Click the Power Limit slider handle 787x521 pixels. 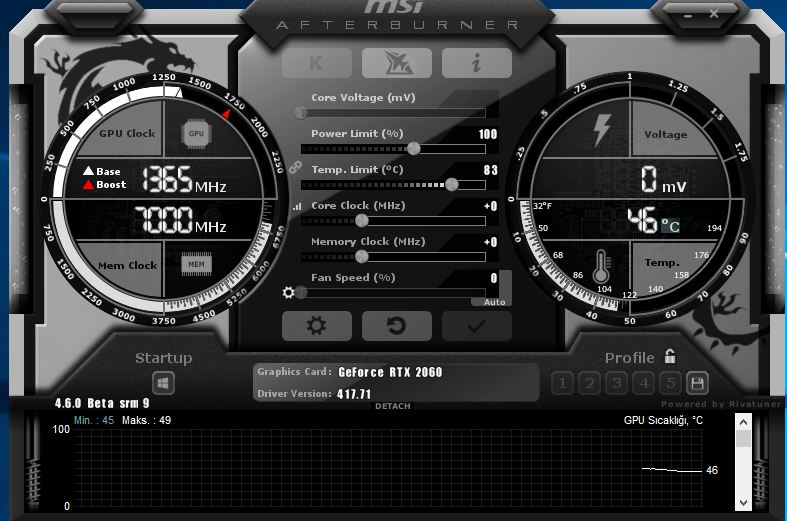(414, 148)
